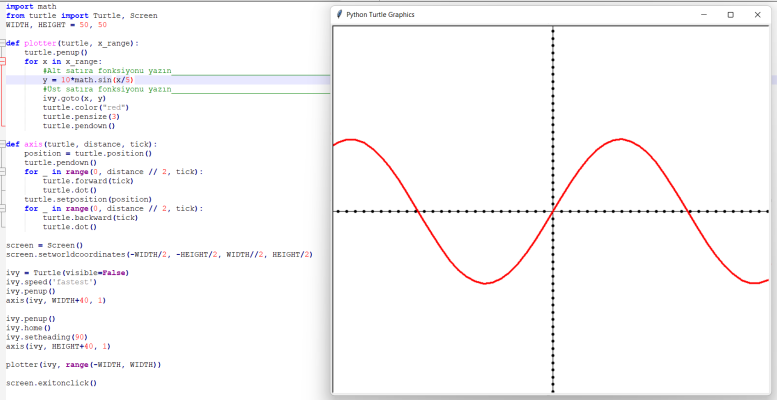Click the 'ivy.goto(x, y)' line
Image resolution: width=777 pixels, height=400 pixels.
click(74, 98)
